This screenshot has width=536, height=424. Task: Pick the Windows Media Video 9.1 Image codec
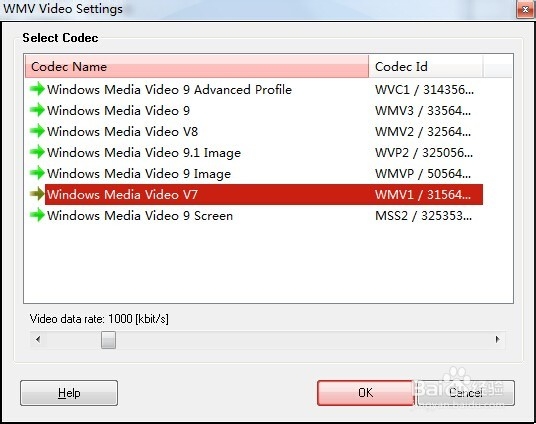144,153
